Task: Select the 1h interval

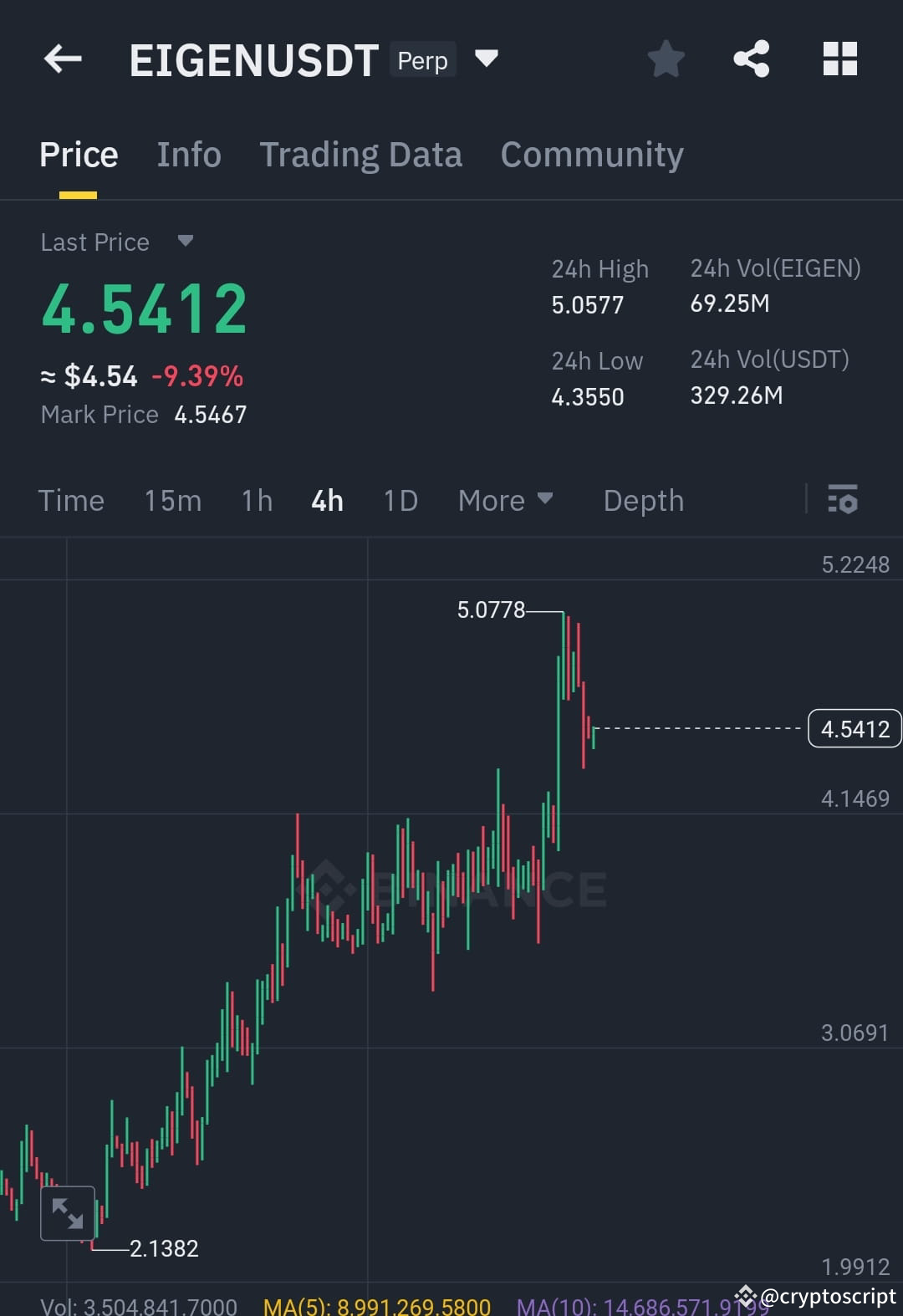Action: tap(256, 500)
